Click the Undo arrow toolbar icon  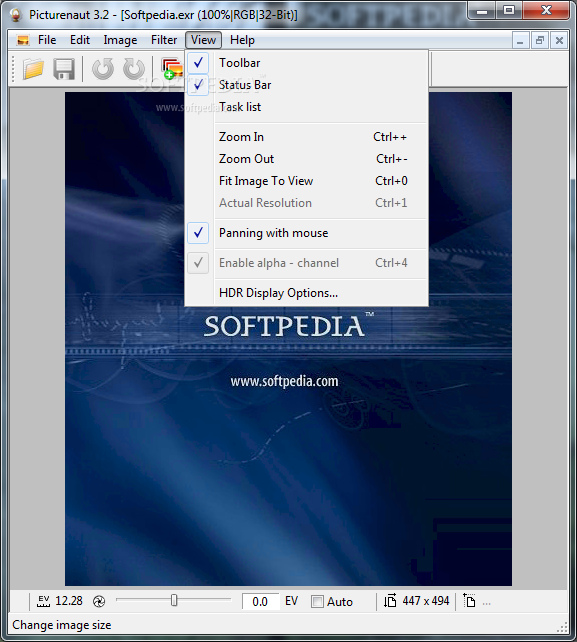coord(103,69)
